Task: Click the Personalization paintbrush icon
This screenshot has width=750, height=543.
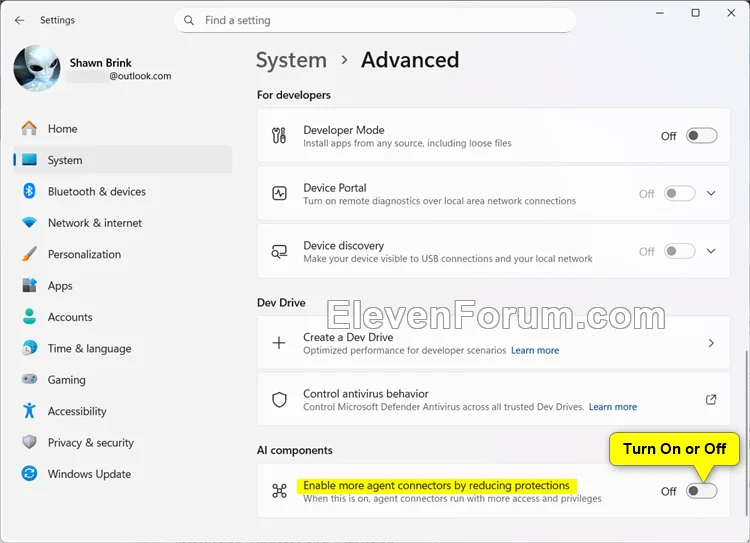Action: point(29,254)
